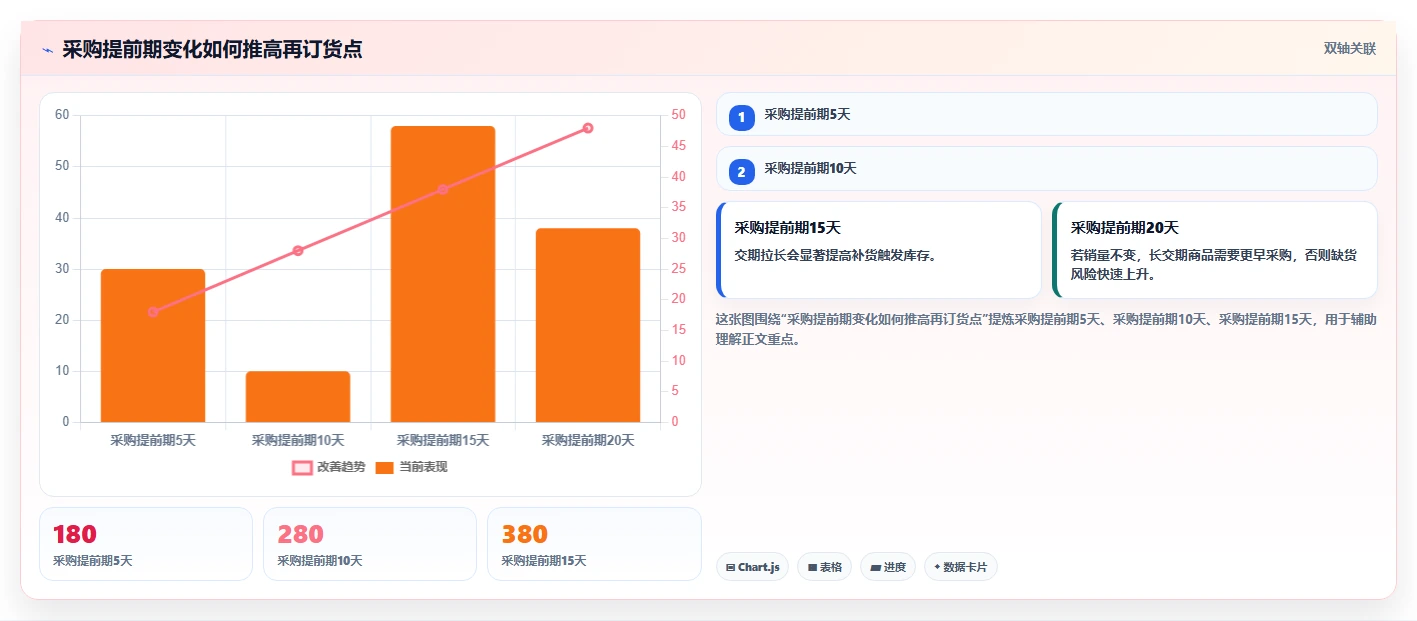
Task: Click the lightning icon beside the title
Action: pos(47,49)
